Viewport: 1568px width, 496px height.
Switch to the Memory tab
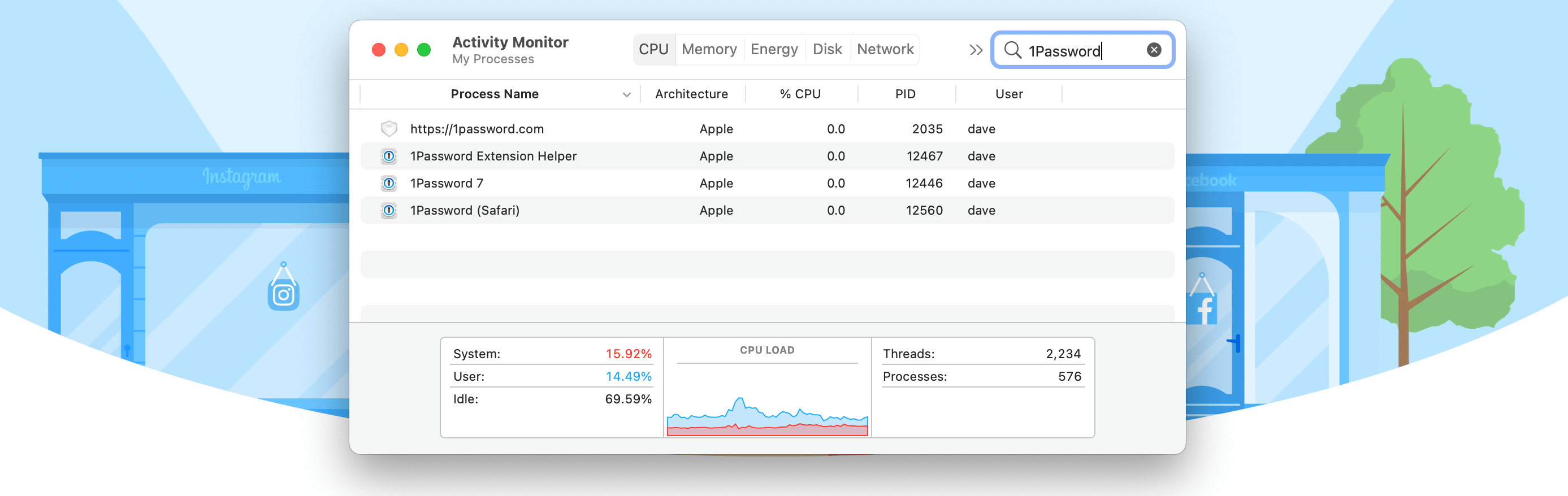pos(709,49)
